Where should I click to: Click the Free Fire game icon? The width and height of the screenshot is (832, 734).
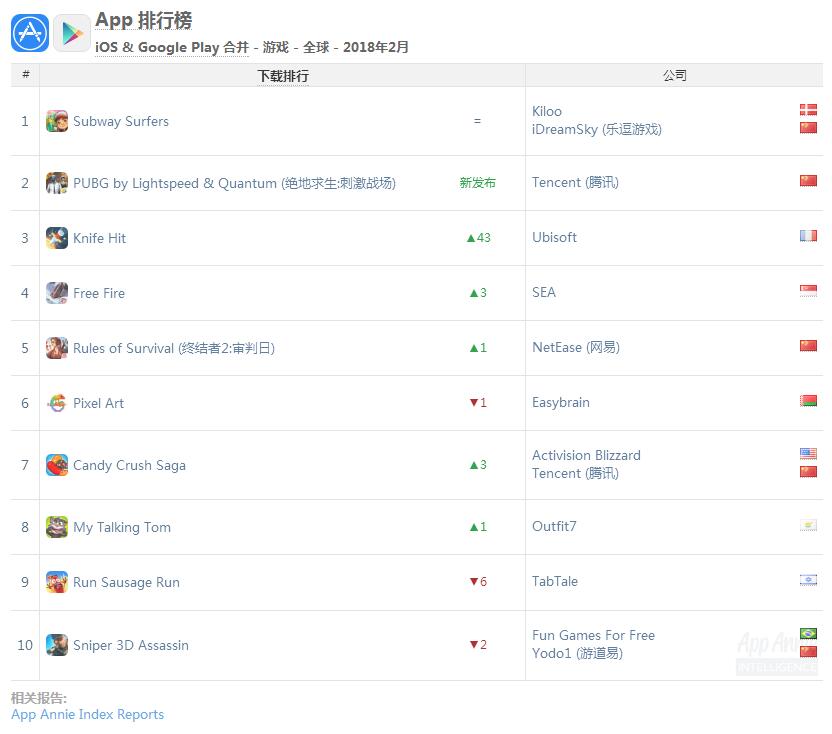(57, 293)
